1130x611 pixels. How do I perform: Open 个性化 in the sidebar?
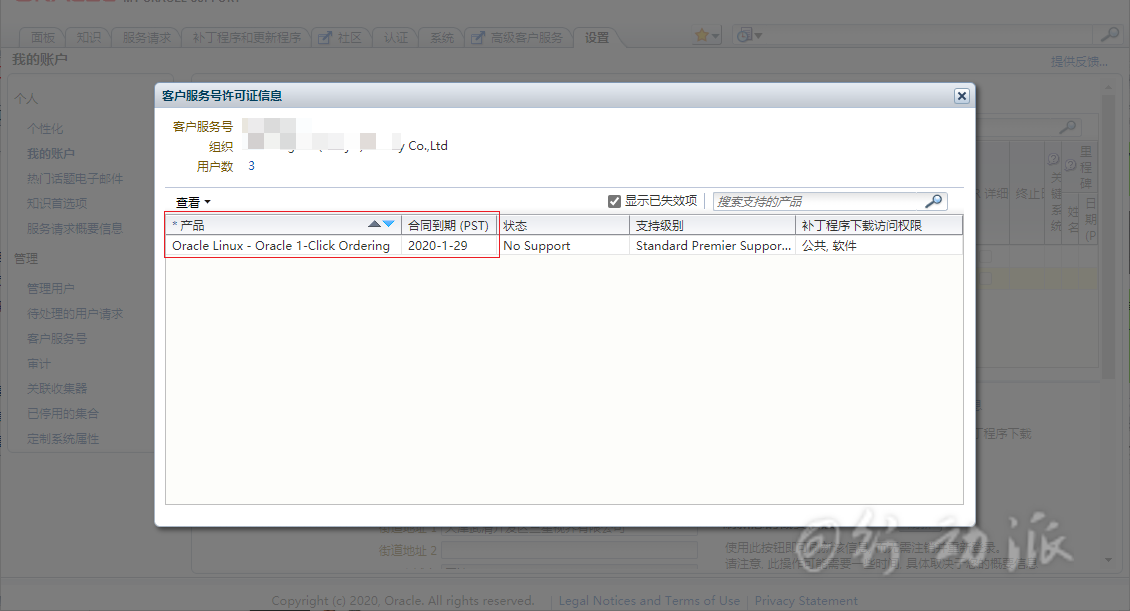click(45, 129)
